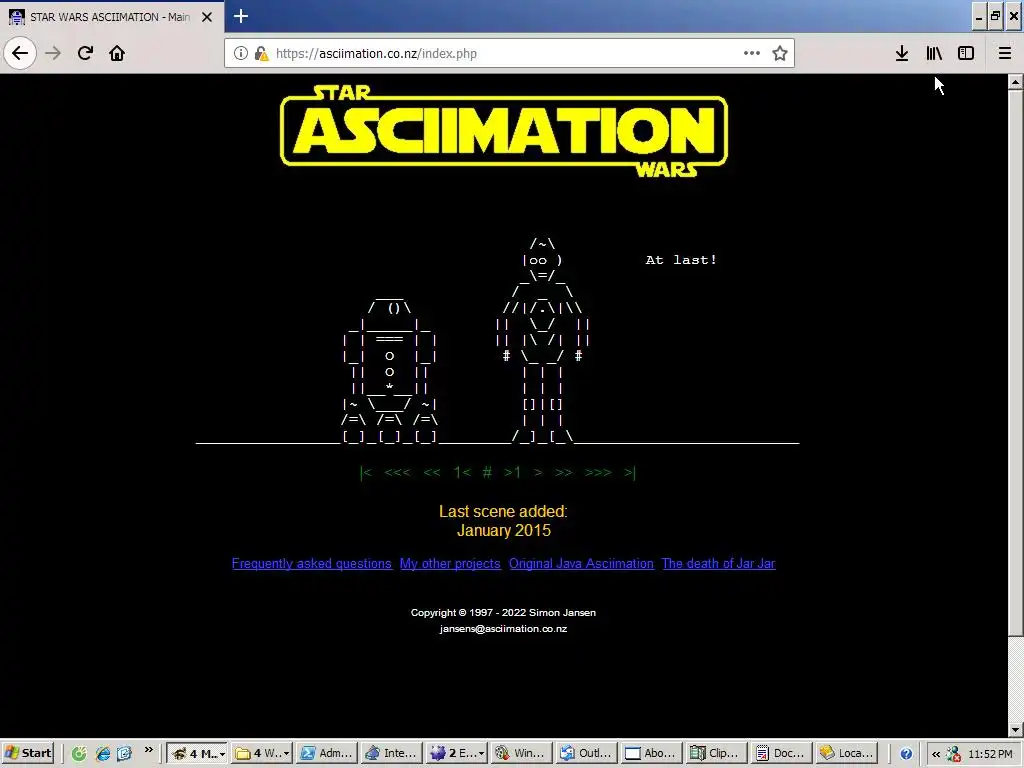Open the page actions three-dot menu
The image size is (1024, 768).
pos(752,53)
